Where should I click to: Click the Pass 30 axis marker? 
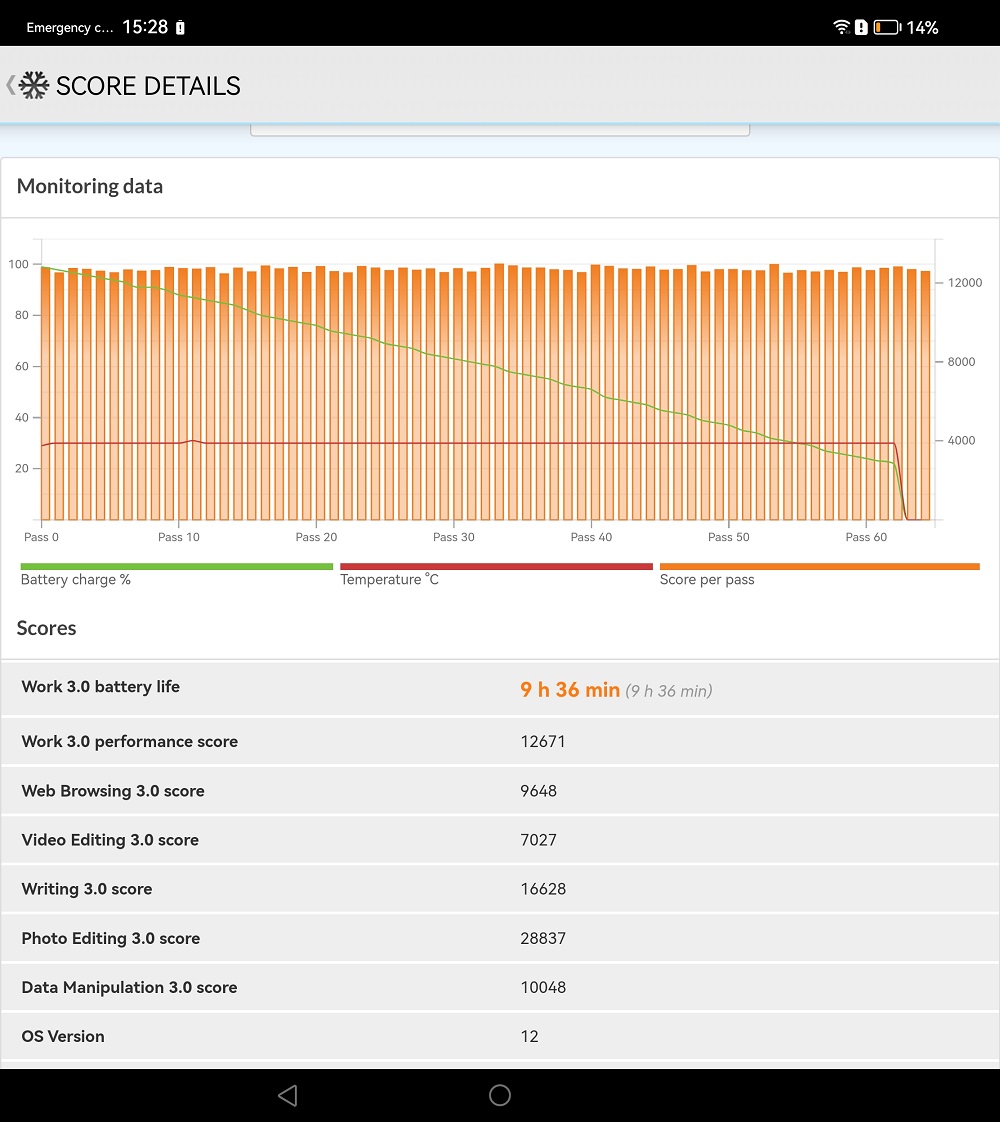[454, 537]
